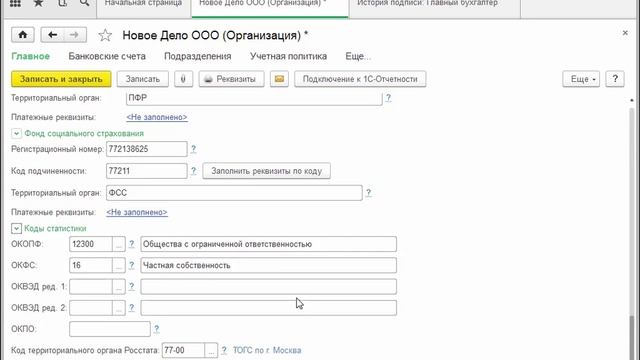Open attached files paperclip button
This screenshot has width=640, height=360.
183,79
